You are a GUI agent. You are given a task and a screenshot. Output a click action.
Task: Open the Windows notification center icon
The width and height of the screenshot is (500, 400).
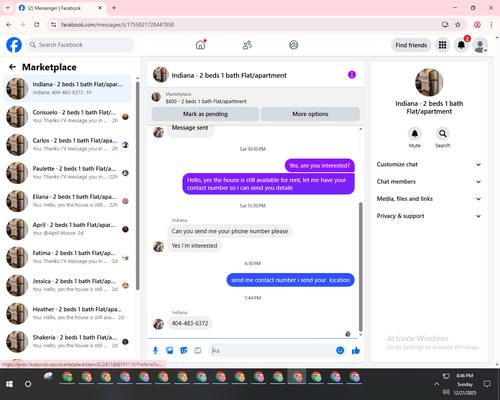coord(487,384)
